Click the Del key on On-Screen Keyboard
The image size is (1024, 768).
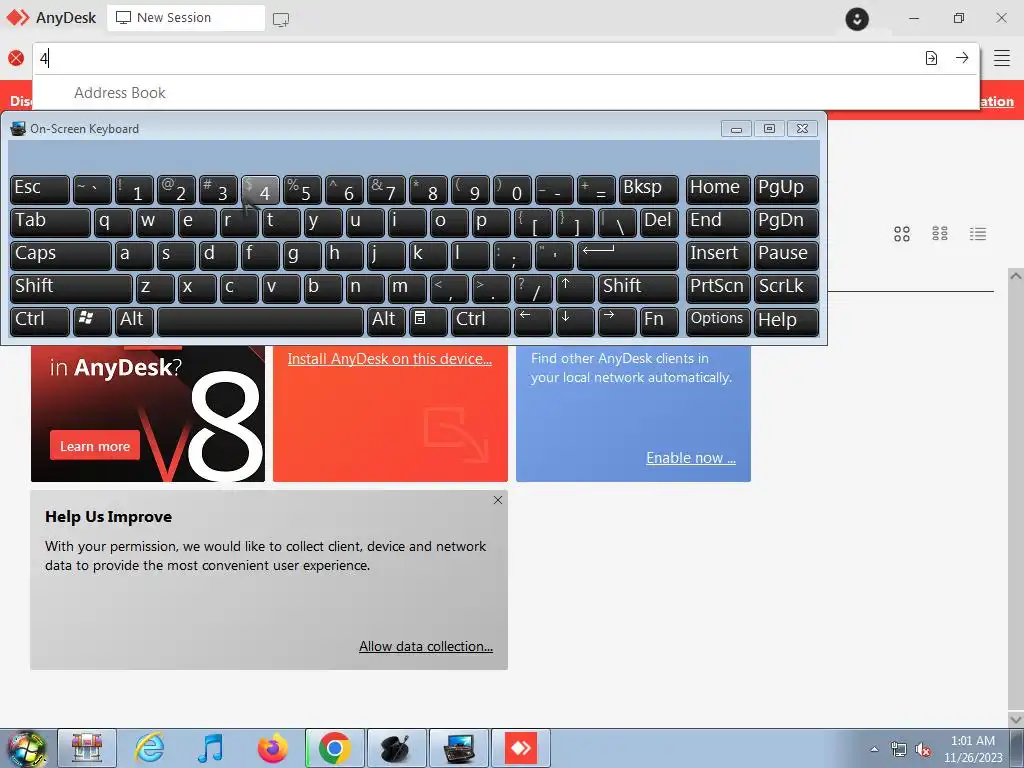pos(659,222)
